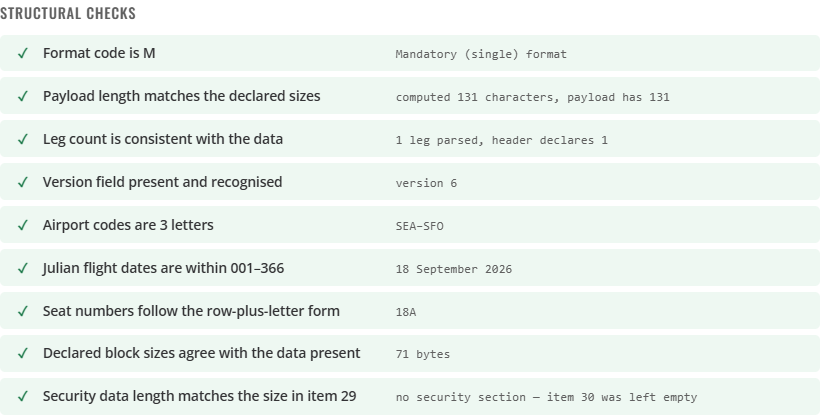This screenshot has width=820, height=415.
Task: Click the checkmark for Leg count consistency
Action: [22, 139]
